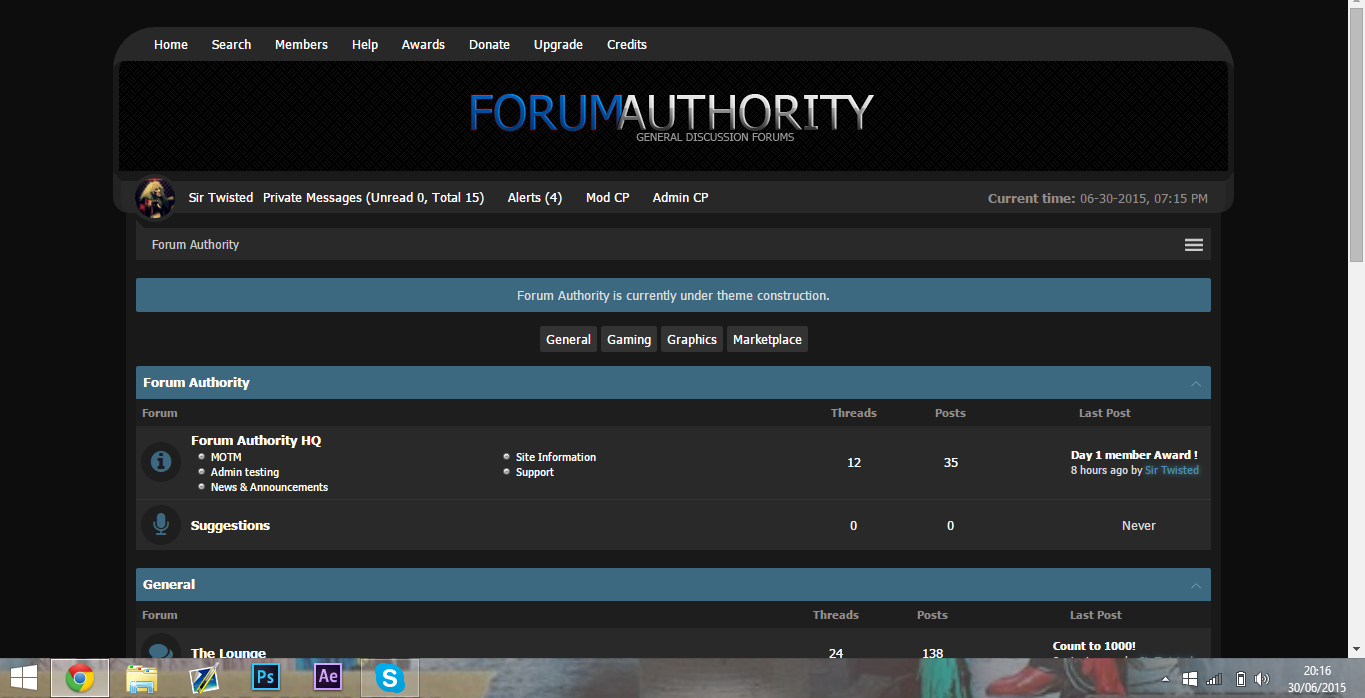Click the Forum Authority logo banner
The height and width of the screenshot is (698, 1365).
672,116
